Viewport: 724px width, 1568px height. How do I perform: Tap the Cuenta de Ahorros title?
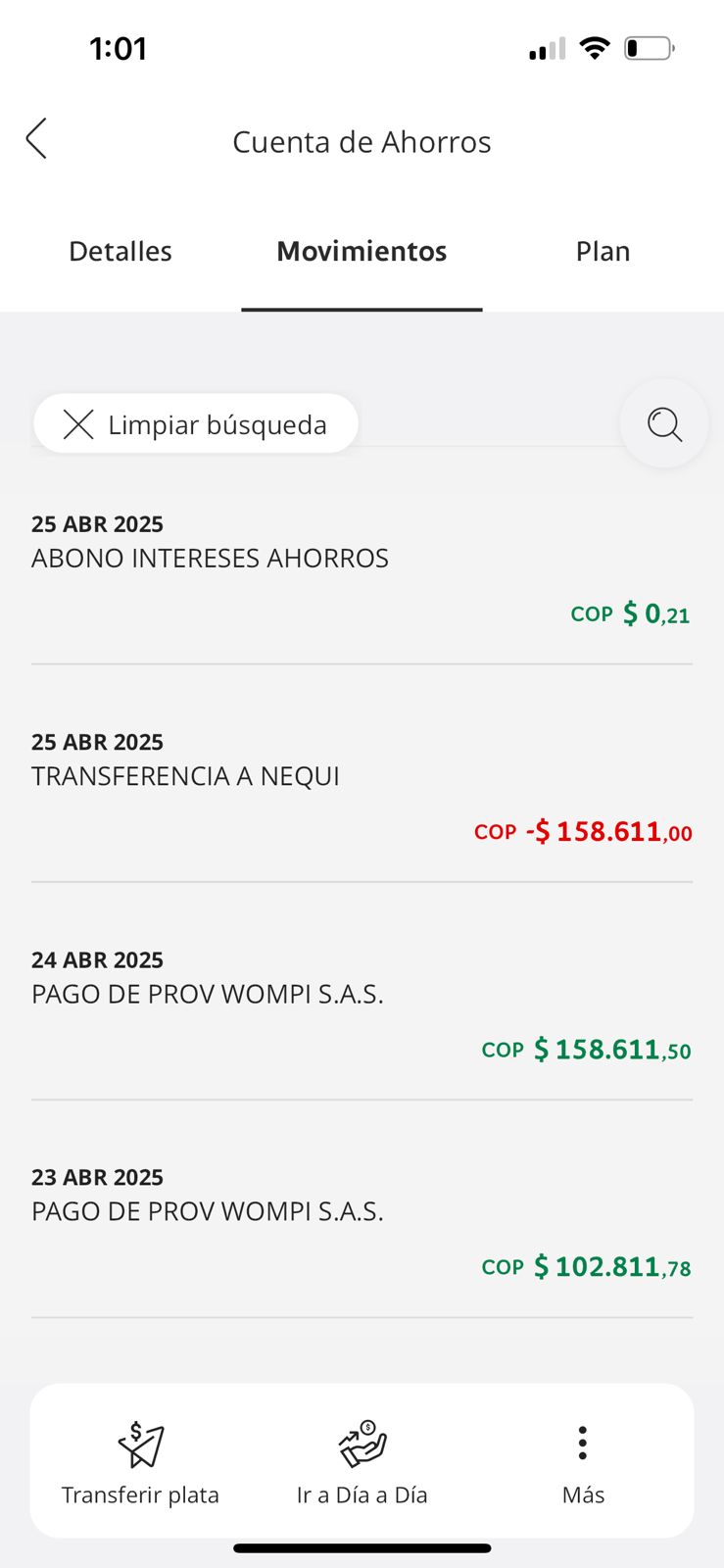[362, 142]
